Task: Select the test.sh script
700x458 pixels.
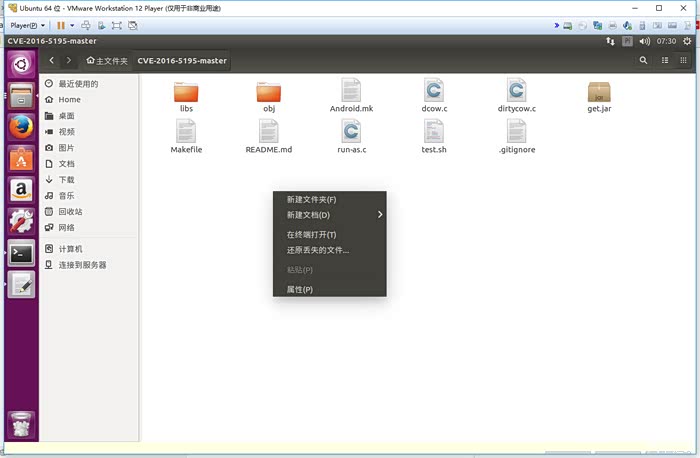Action: 434,137
